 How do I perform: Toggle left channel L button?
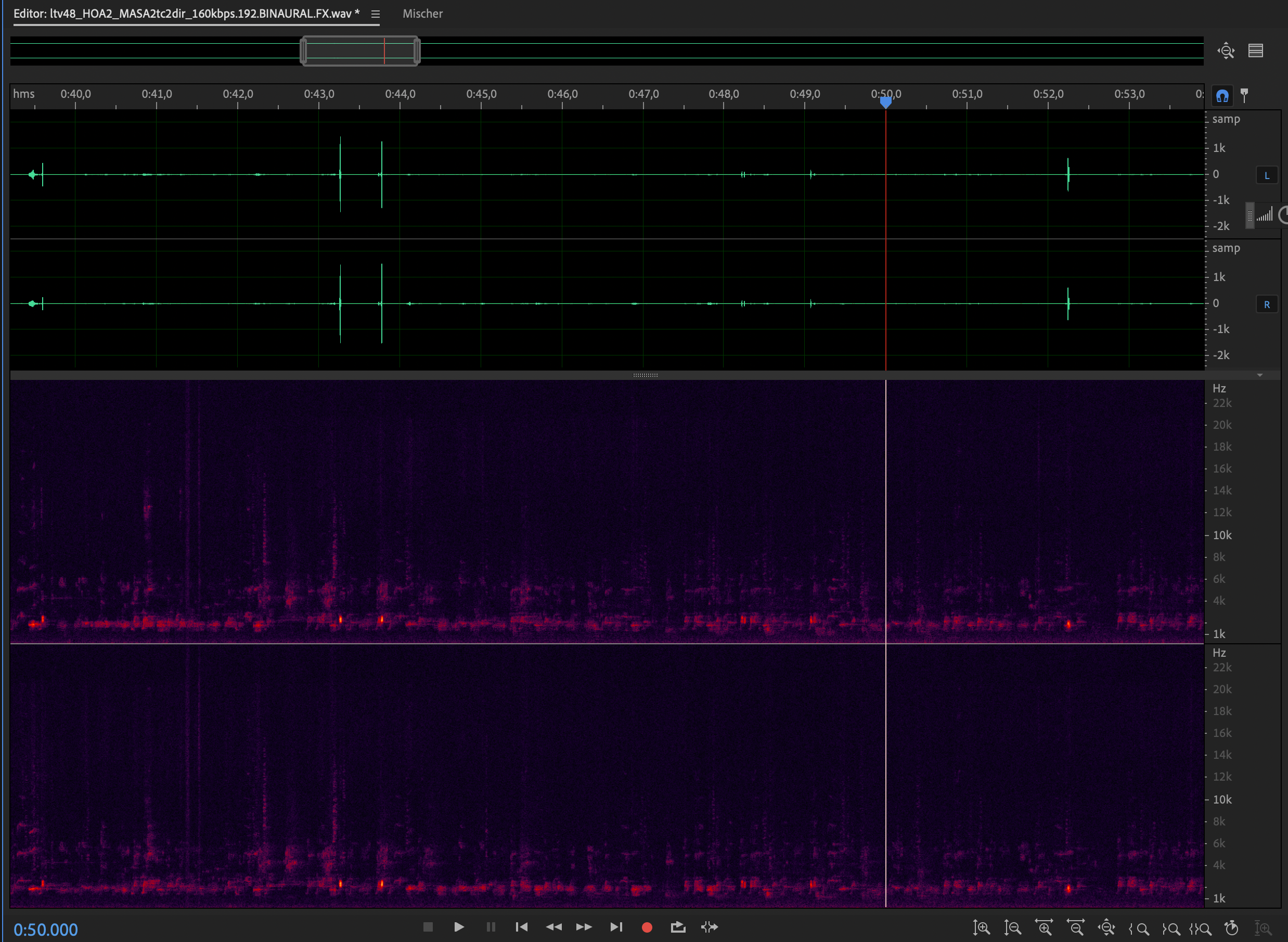(1266, 175)
